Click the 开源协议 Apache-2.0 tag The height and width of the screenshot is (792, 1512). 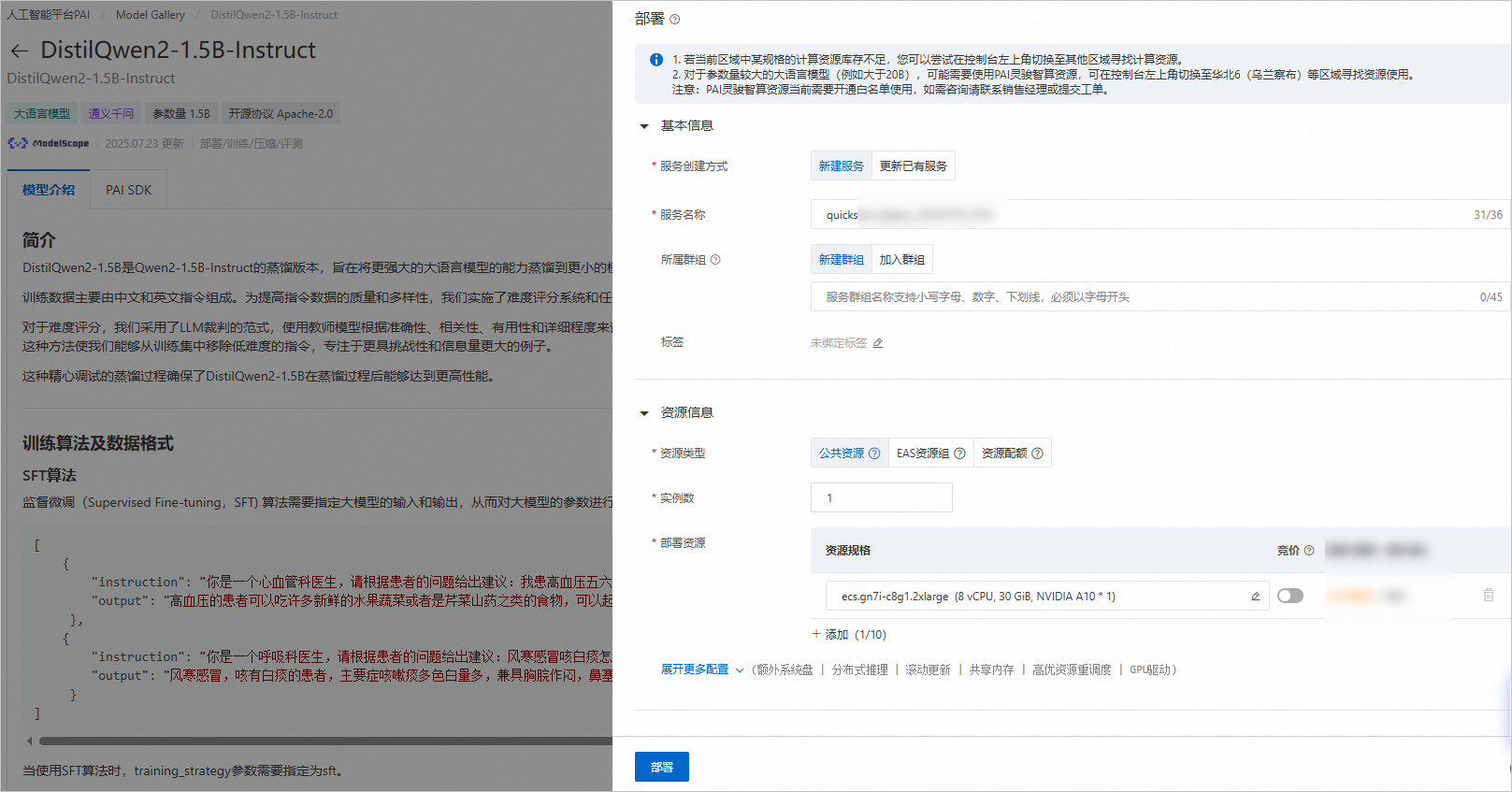(281, 114)
